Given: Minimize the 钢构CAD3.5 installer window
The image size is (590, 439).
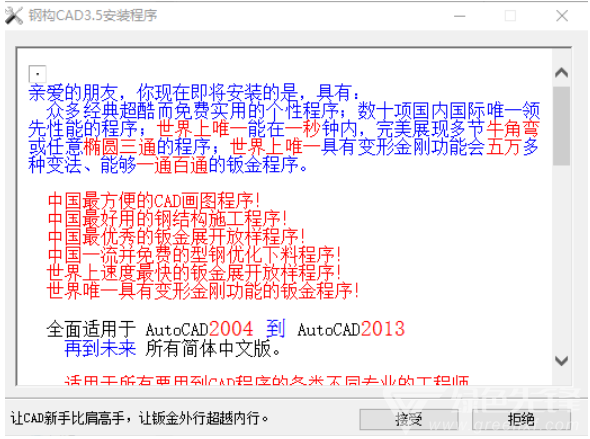Looking at the screenshot, I should point(459,16).
